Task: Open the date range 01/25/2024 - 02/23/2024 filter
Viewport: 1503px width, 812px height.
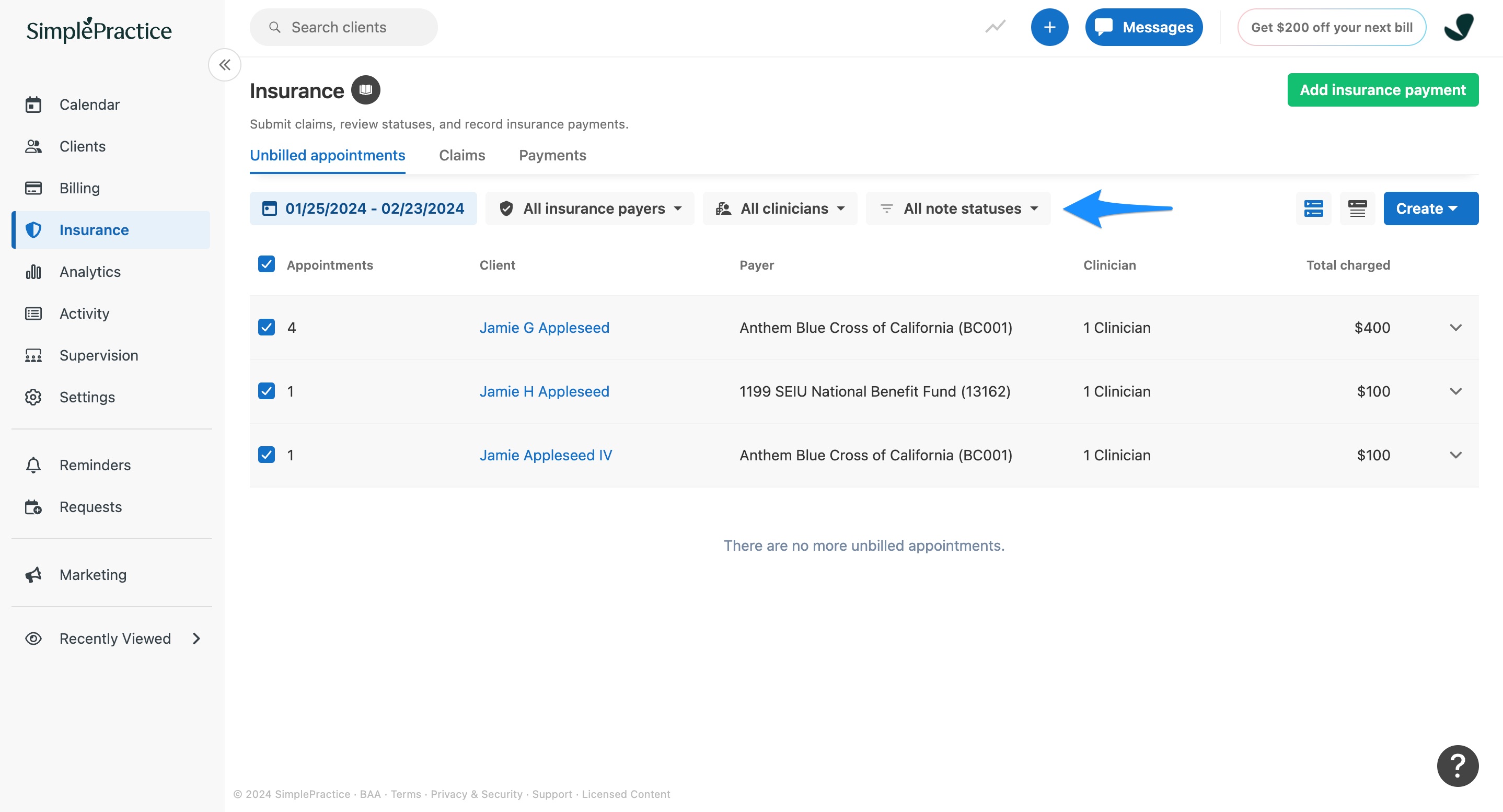Action: pos(363,208)
